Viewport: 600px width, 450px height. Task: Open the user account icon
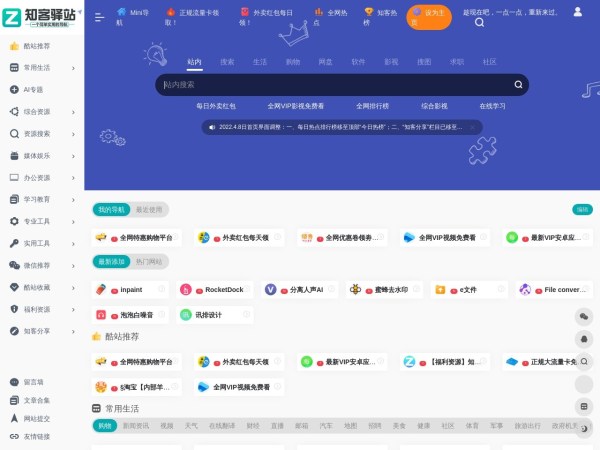(578, 12)
